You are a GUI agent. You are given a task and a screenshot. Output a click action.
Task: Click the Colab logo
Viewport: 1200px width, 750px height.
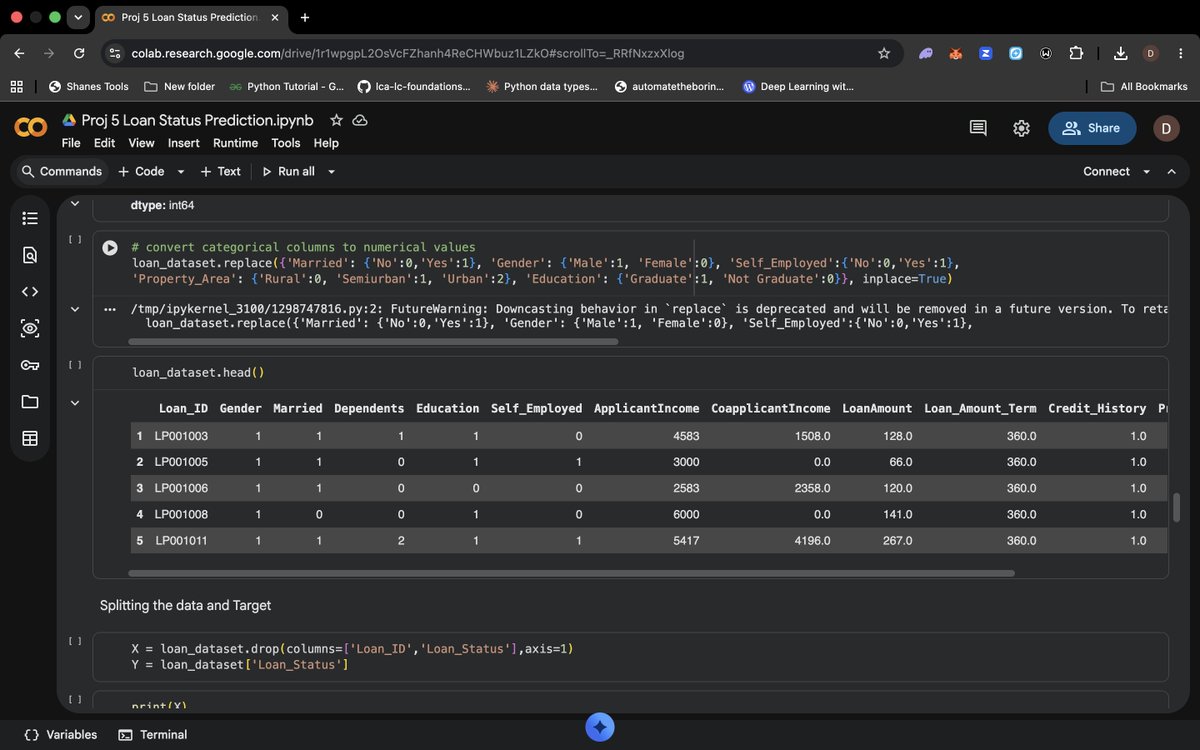tap(30, 128)
